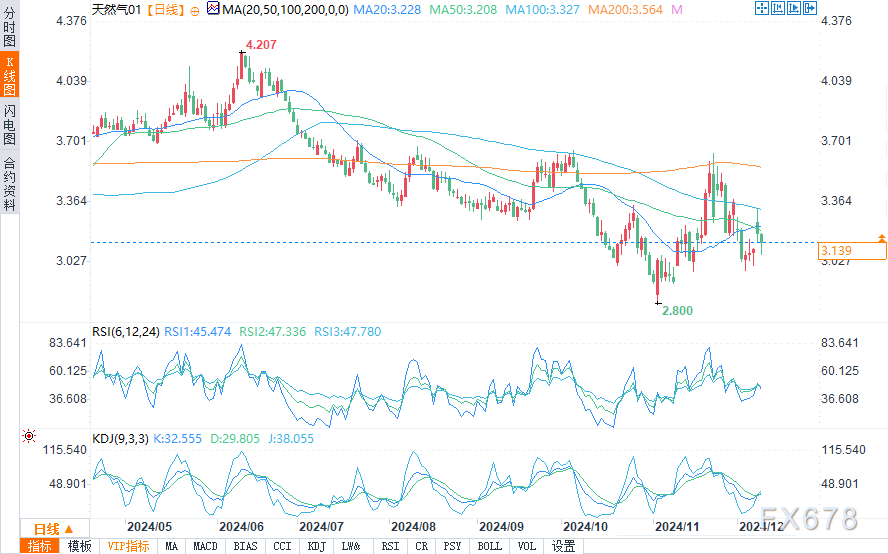Click the MA20:3.228 value label

click(x=387, y=10)
